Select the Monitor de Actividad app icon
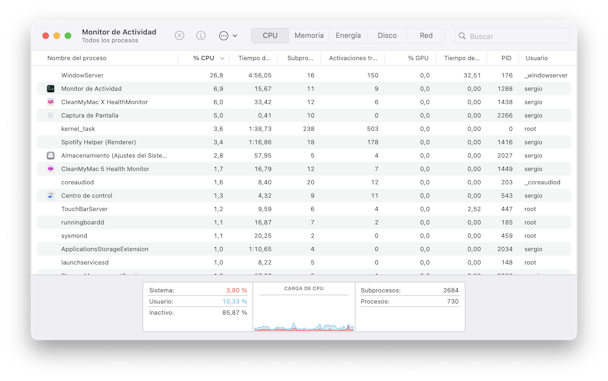 (50, 89)
